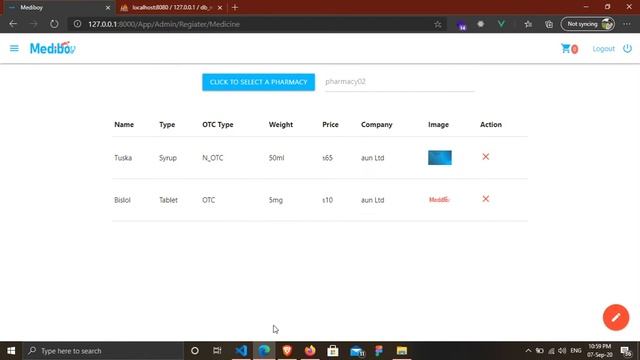This screenshot has width=640, height=360.
Task: Click the 5mg weight cell
Action: (x=276, y=200)
